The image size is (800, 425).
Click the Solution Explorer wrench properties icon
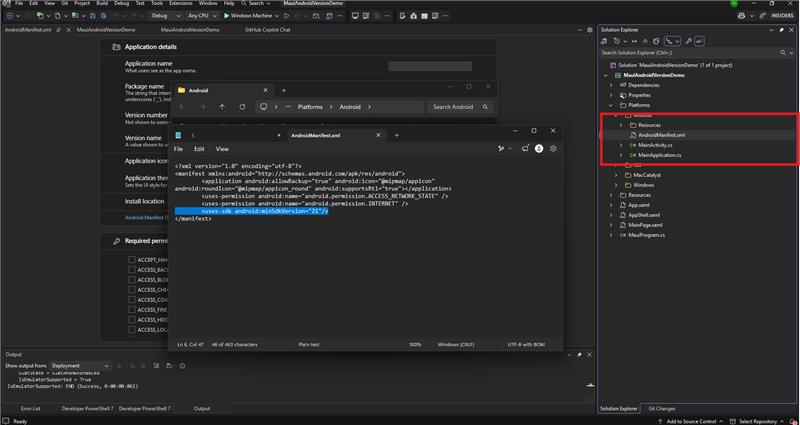688,41
